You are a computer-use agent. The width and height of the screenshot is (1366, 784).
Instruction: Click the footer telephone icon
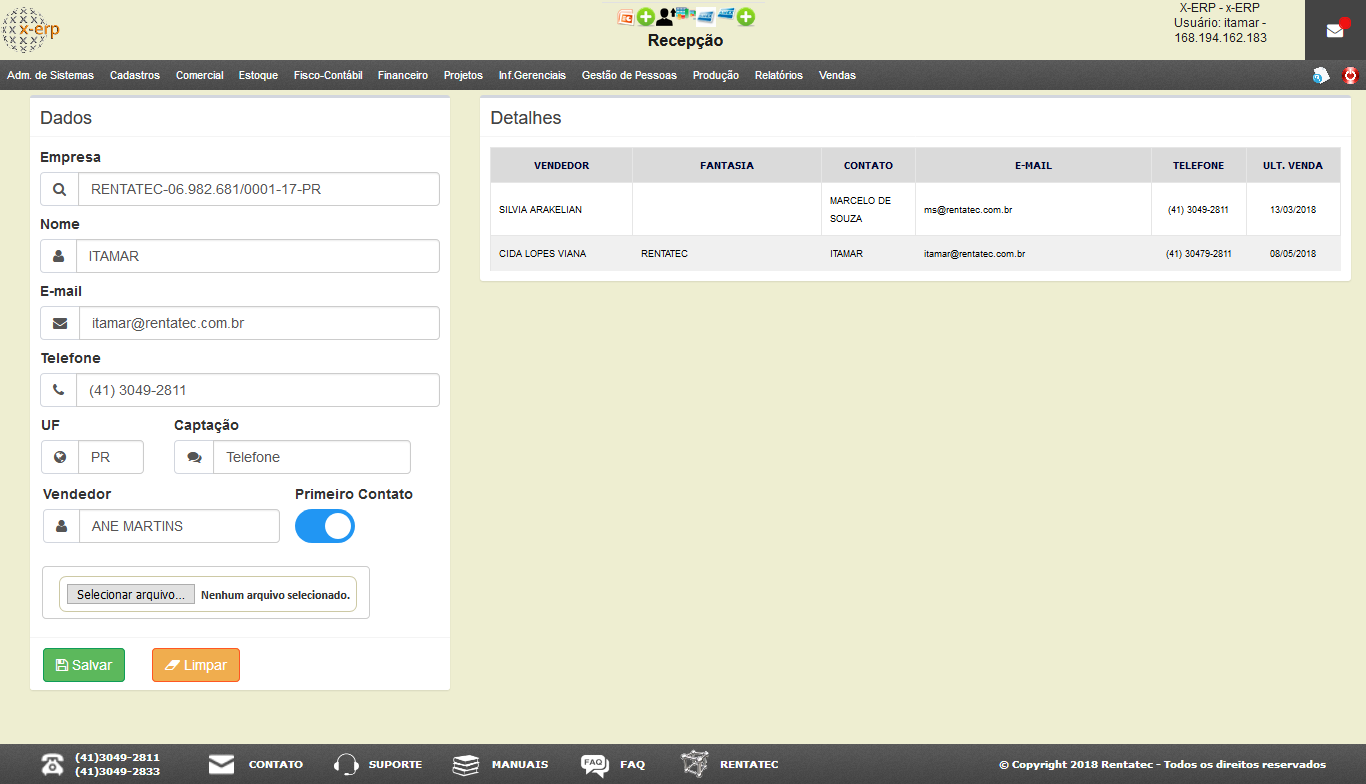click(52, 764)
